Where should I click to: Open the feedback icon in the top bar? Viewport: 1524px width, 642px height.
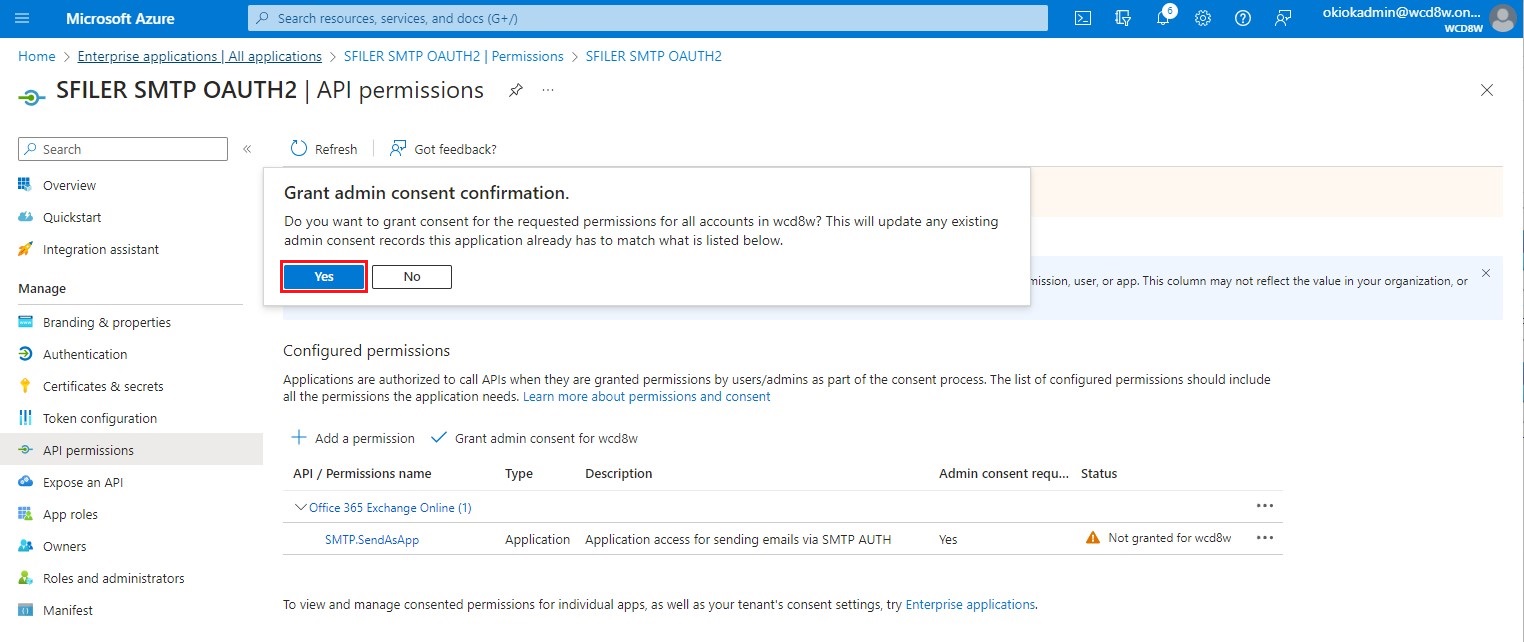[x=1283, y=18]
